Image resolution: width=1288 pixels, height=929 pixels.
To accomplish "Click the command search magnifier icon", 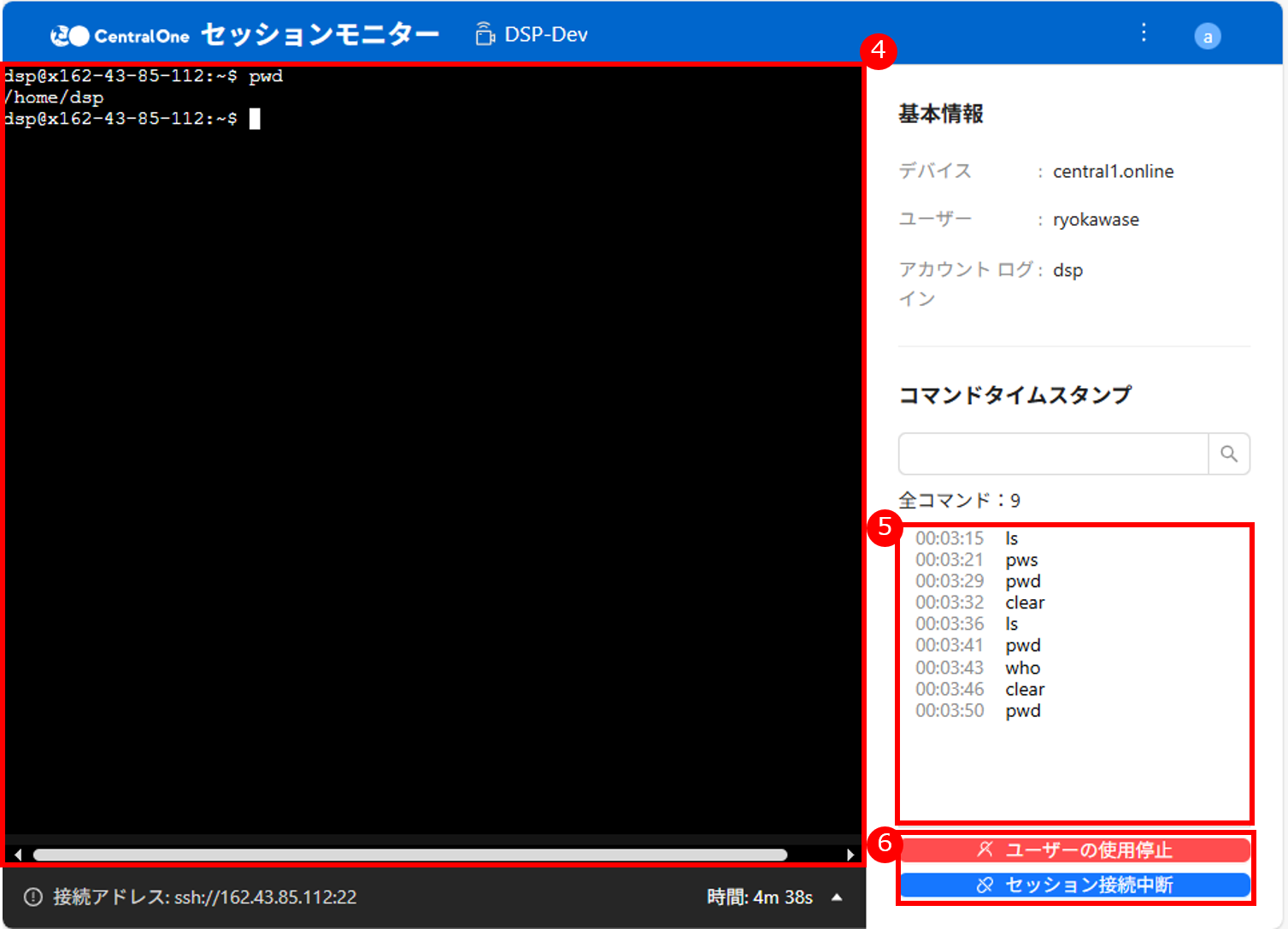I will [1229, 454].
